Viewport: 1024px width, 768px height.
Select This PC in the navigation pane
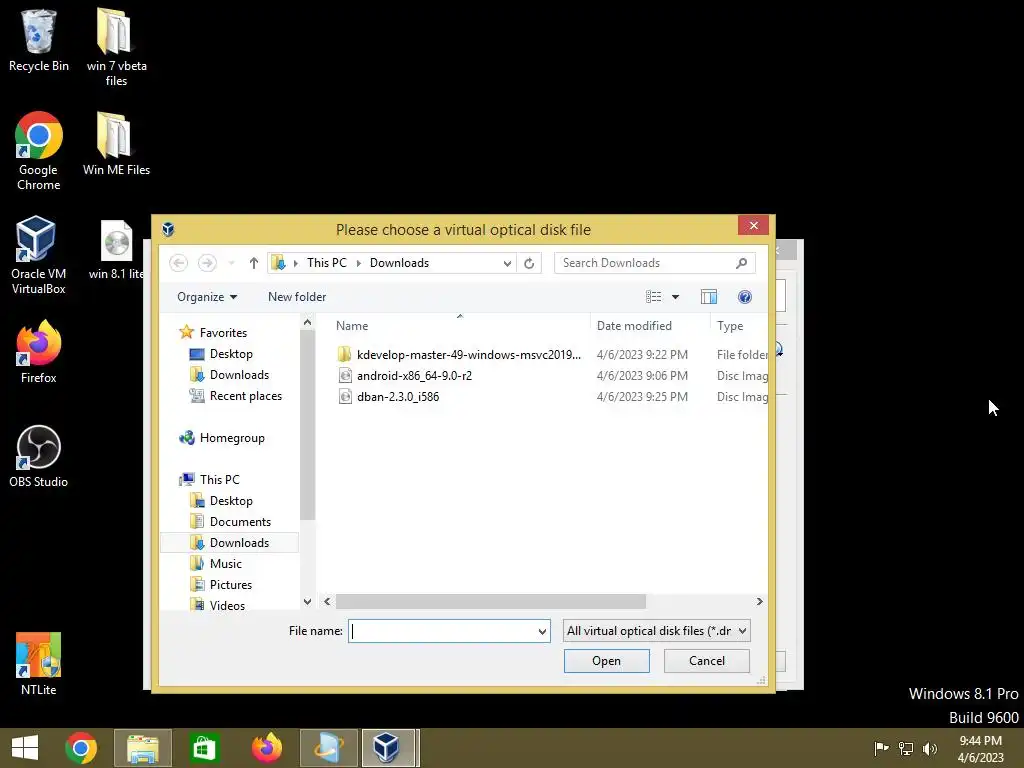click(210, 479)
